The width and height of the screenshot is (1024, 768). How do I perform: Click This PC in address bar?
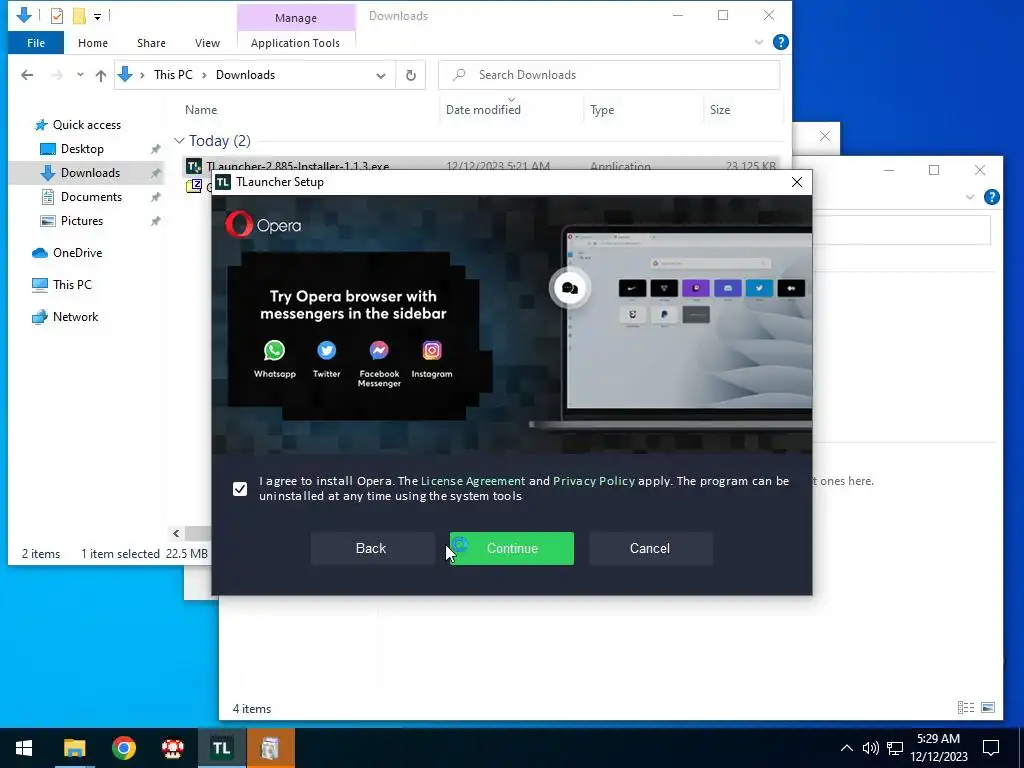pos(173,75)
